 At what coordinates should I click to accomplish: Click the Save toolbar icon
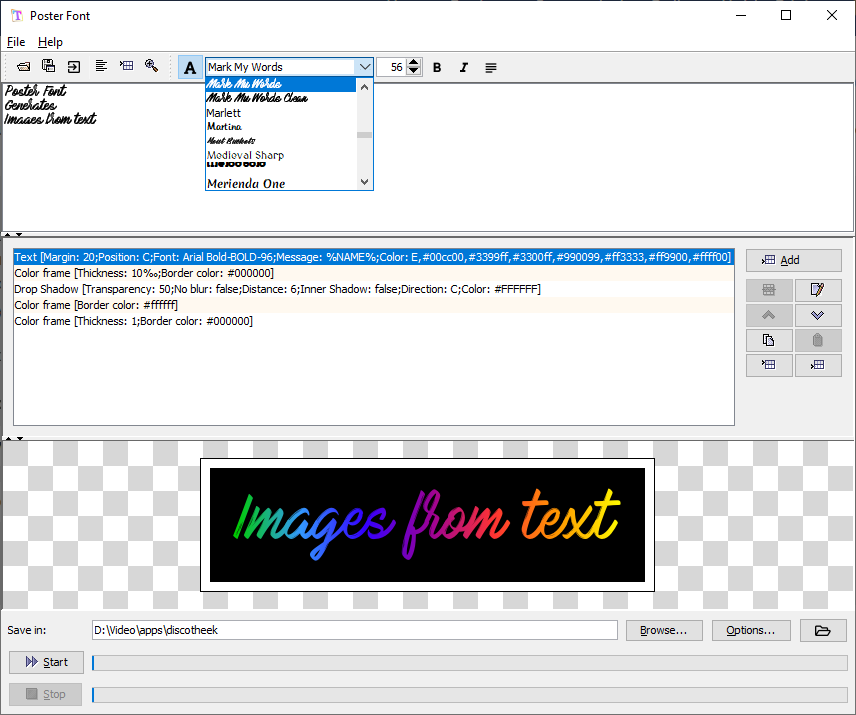coord(47,66)
